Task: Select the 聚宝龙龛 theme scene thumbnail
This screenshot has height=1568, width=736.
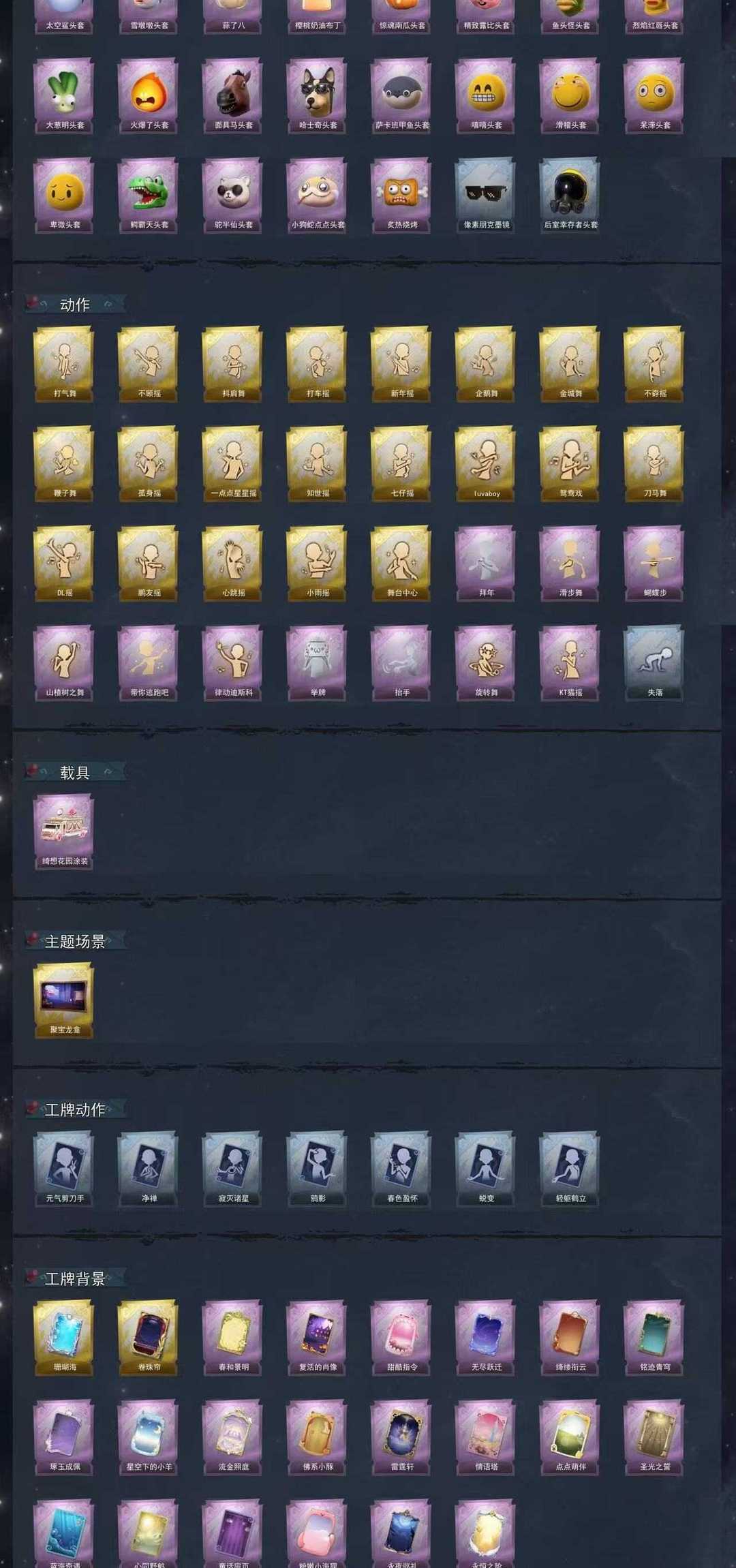Action: pos(64,1000)
